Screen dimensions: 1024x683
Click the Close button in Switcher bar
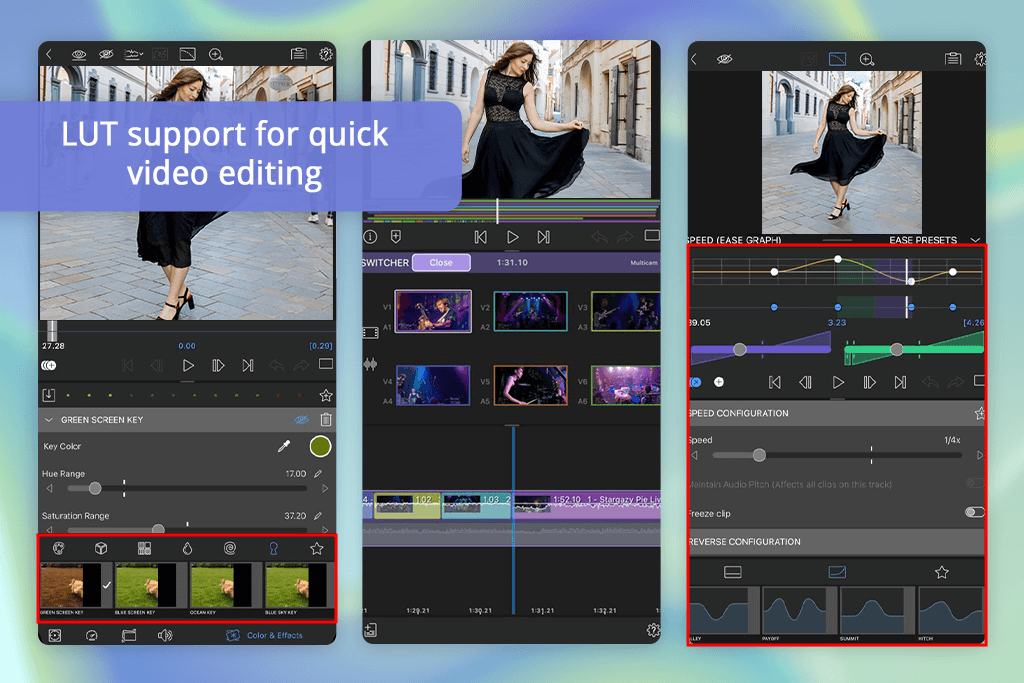point(441,262)
